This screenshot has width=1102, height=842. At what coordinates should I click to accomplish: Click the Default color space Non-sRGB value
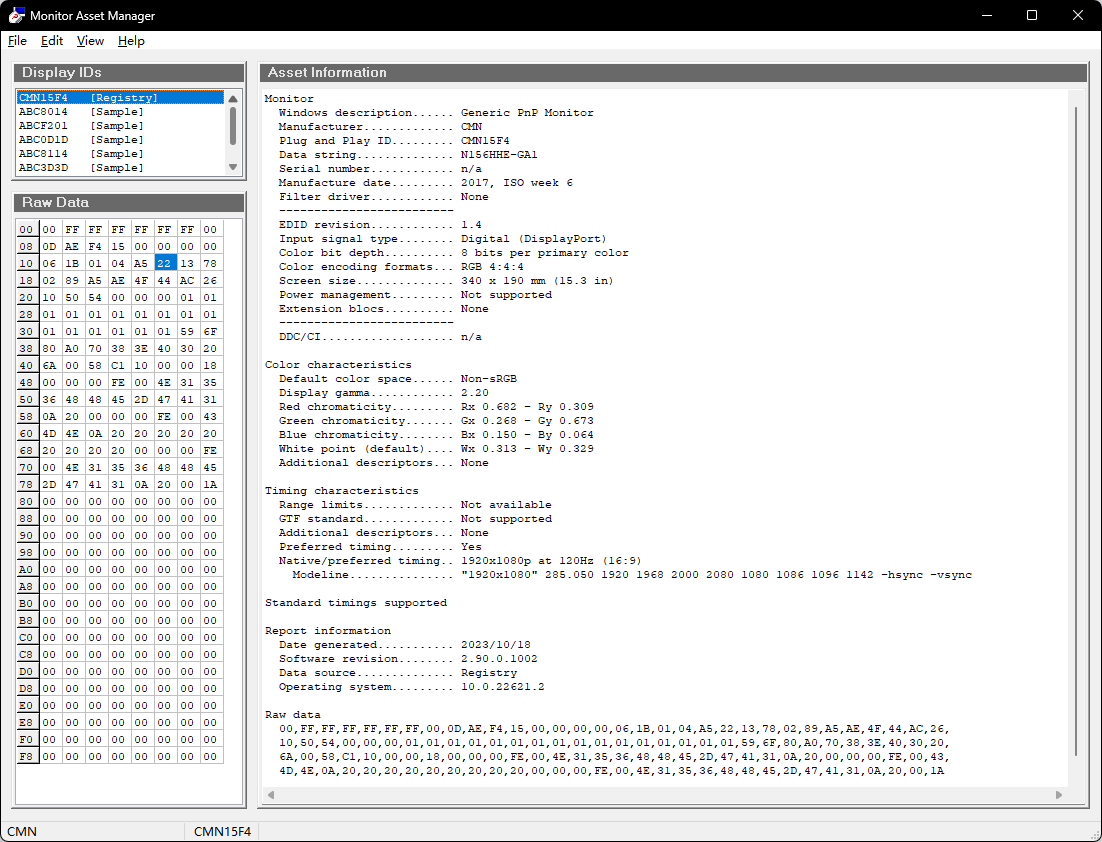pos(488,379)
